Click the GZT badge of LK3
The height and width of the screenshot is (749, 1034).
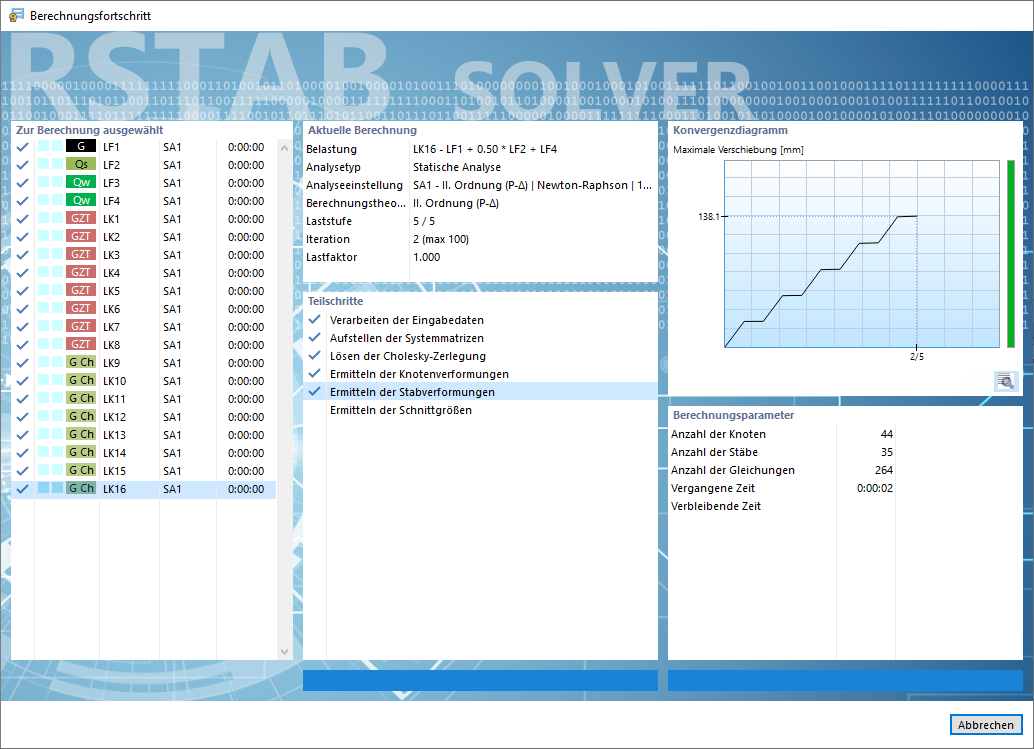[x=81, y=255]
